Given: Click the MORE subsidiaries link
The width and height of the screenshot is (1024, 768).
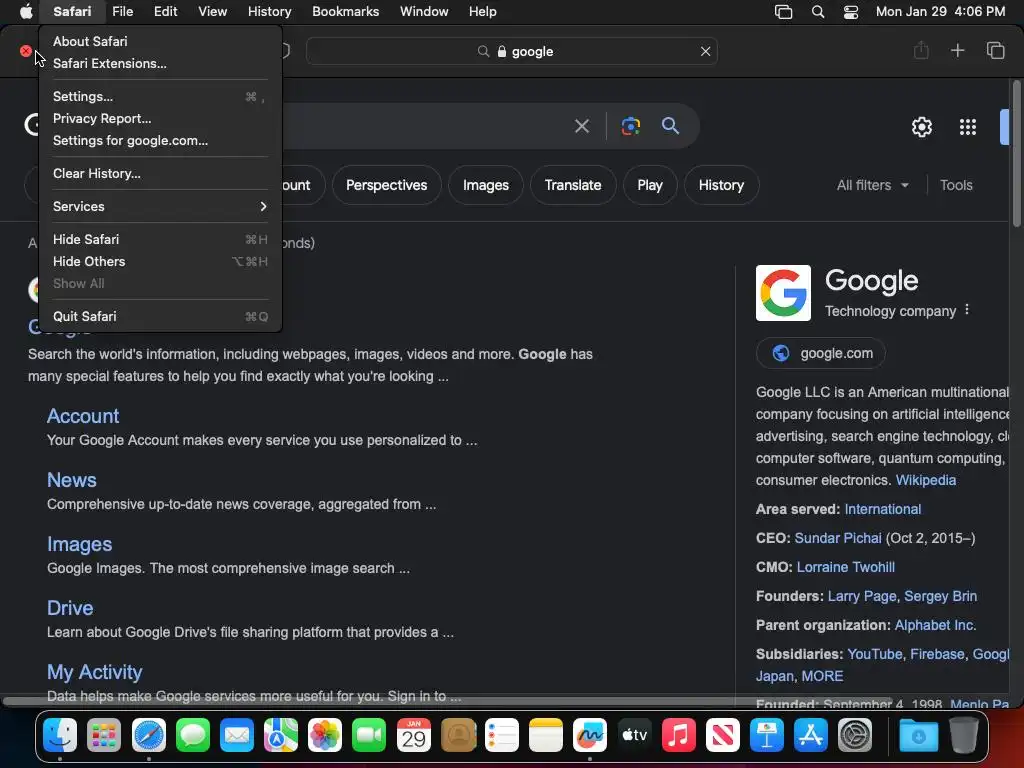Looking at the screenshot, I should (822, 676).
